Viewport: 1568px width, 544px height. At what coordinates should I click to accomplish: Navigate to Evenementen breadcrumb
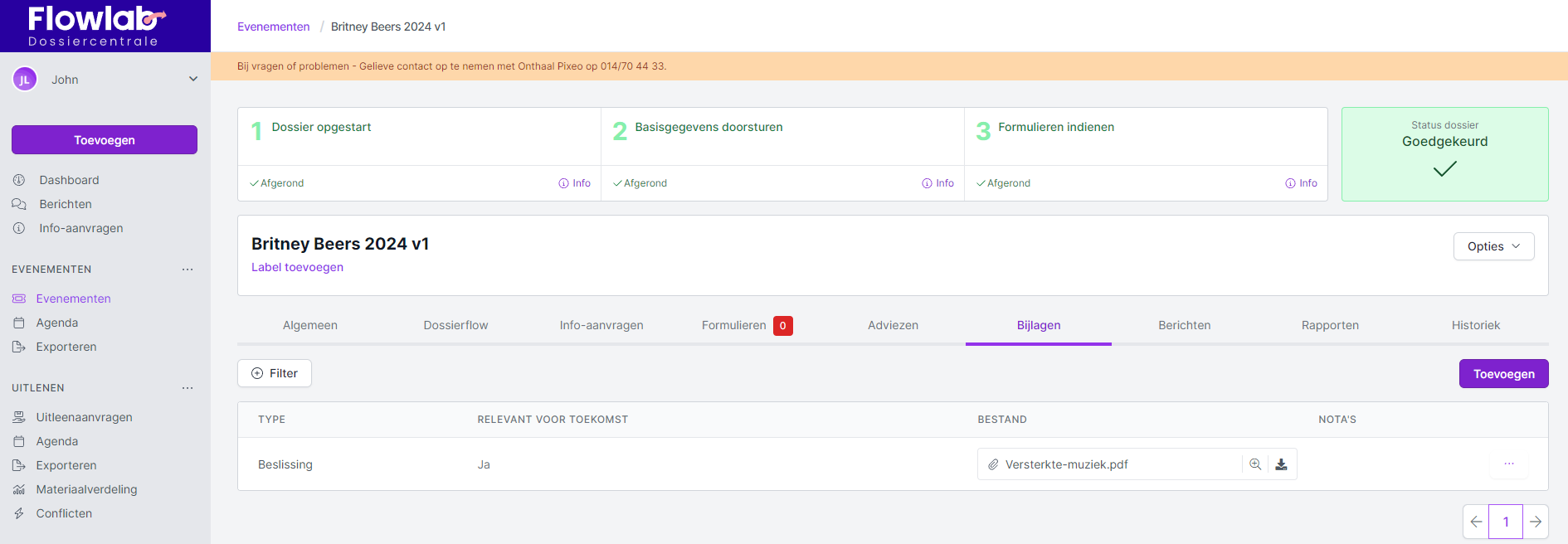273,27
